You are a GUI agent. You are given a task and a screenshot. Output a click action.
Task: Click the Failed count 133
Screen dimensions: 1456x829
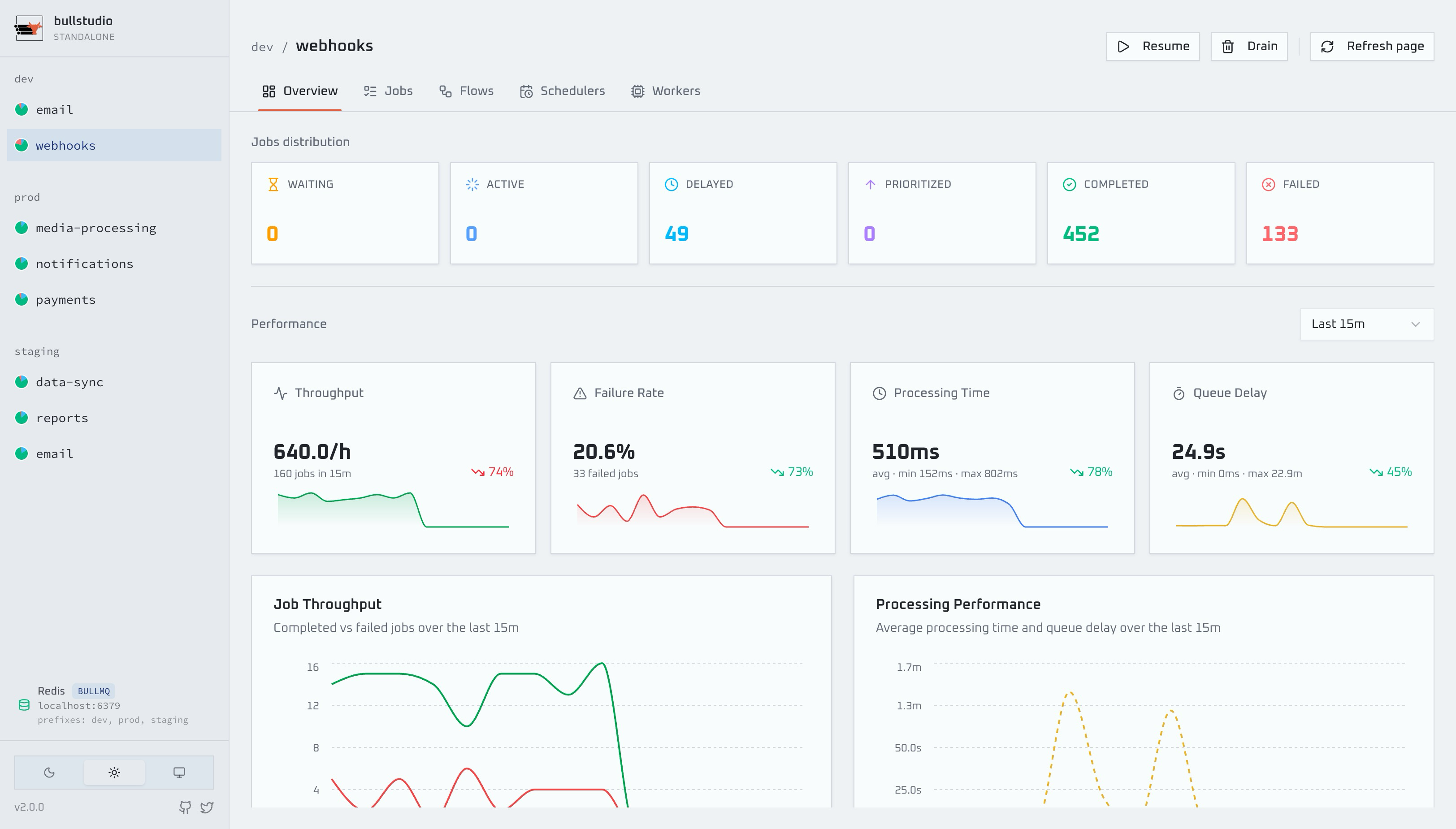coord(1279,234)
